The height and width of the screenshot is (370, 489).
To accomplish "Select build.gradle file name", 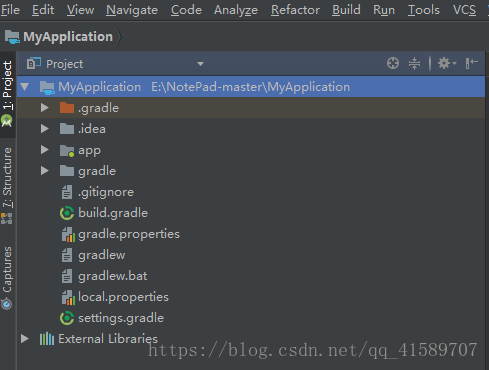I will click(113, 213).
